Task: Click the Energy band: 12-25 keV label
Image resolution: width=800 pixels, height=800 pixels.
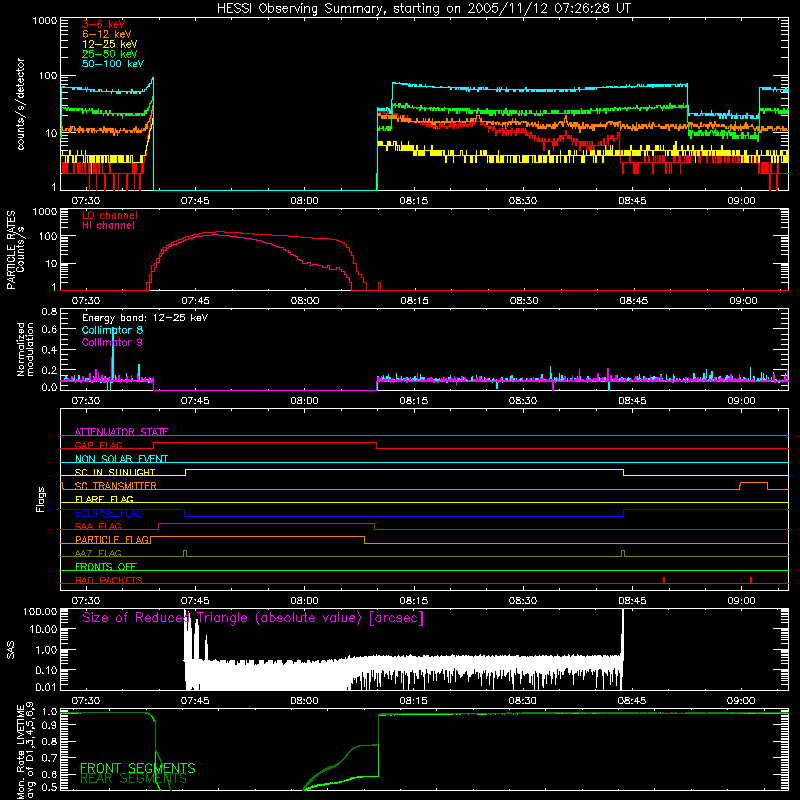Action: coord(145,318)
